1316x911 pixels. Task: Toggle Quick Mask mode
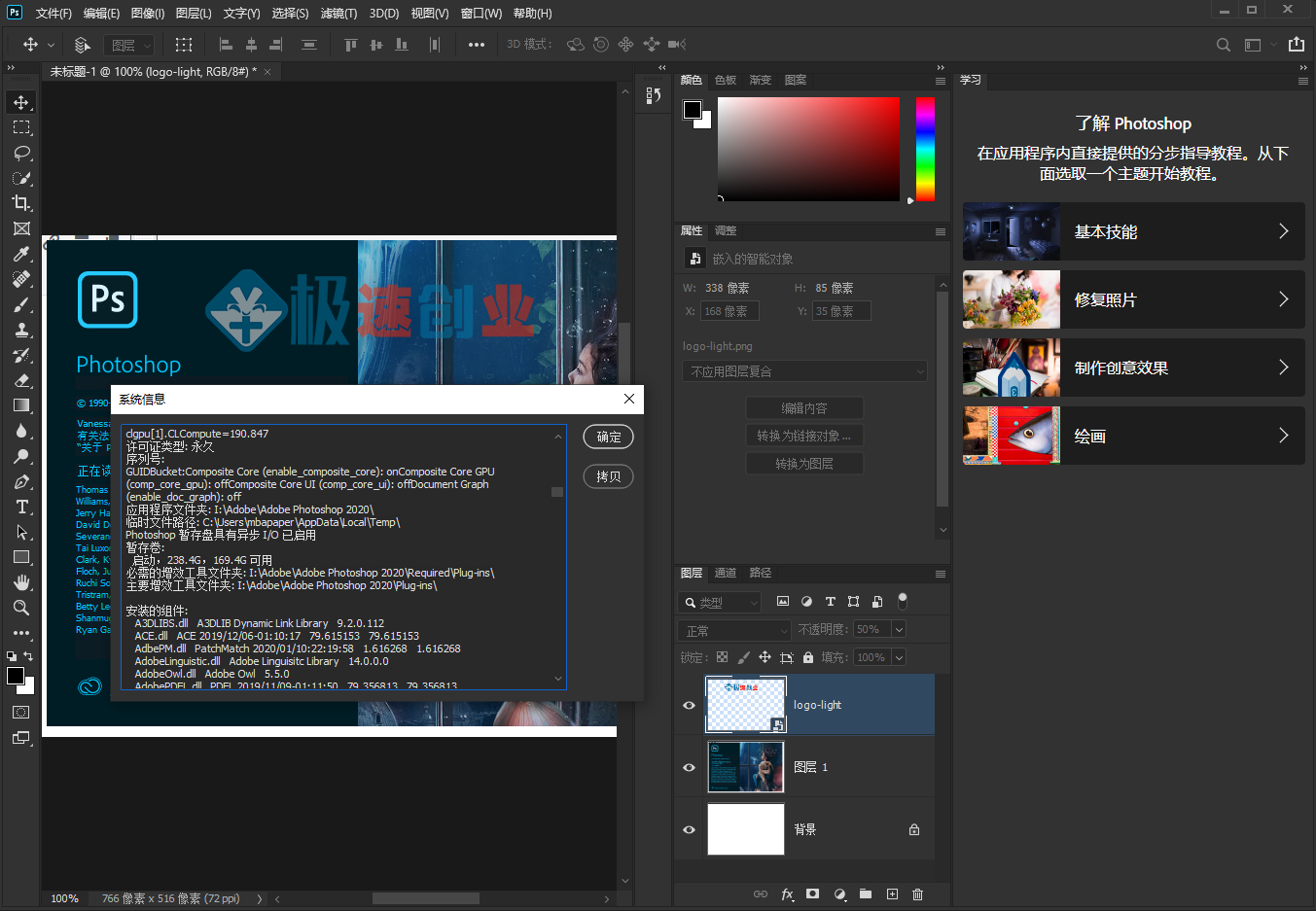click(x=20, y=713)
